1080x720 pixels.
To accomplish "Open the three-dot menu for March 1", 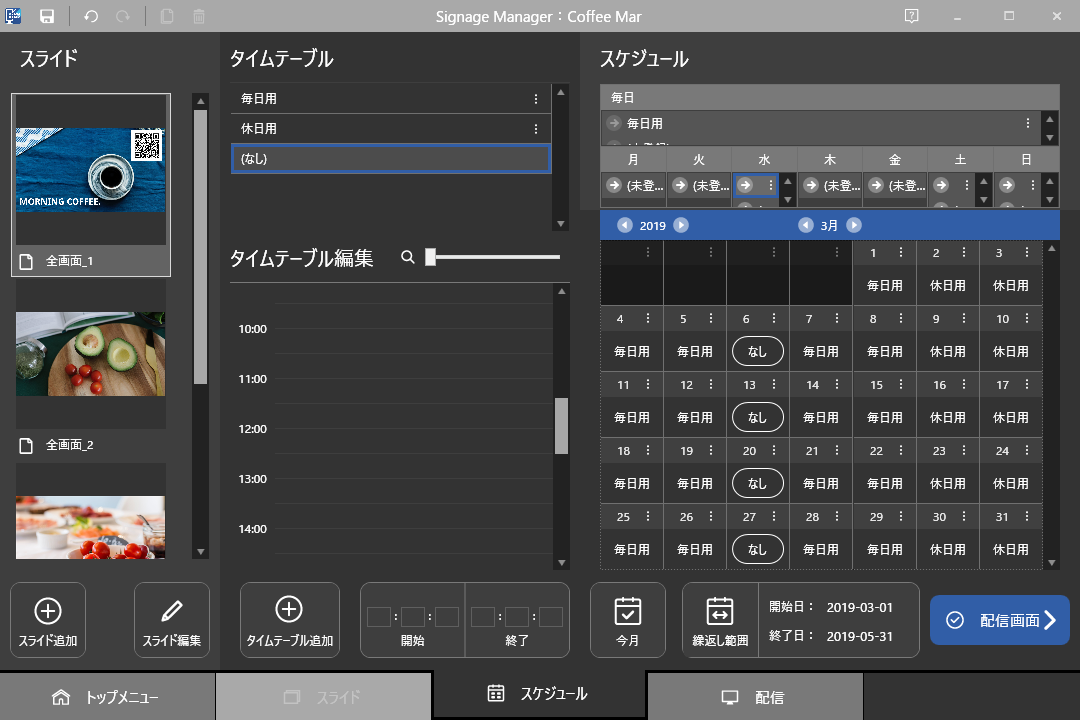I will click(x=901, y=253).
